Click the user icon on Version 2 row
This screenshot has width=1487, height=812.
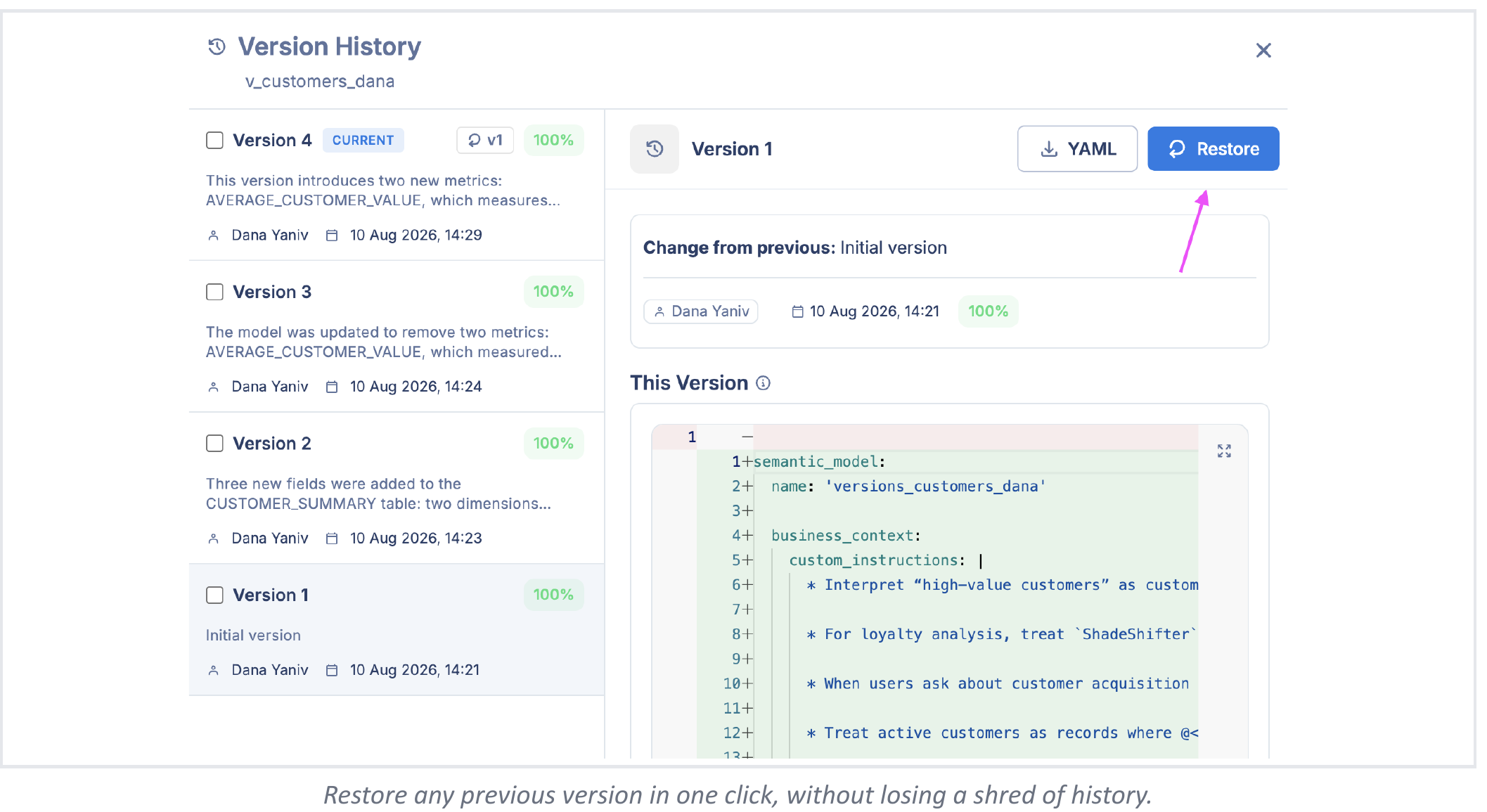214,539
